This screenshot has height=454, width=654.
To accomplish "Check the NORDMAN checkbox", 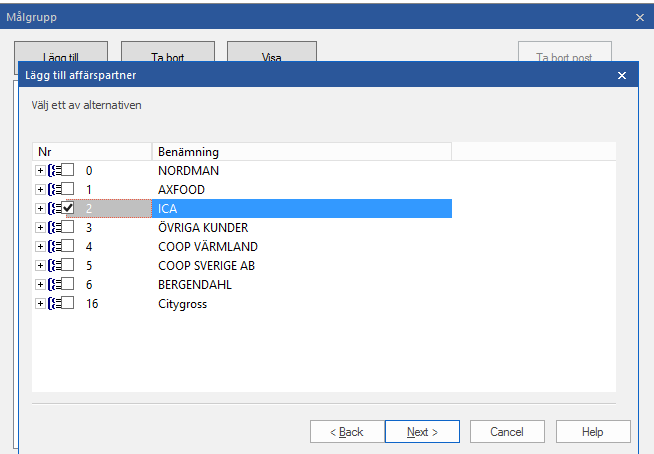I will pyautogui.click(x=68, y=170).
